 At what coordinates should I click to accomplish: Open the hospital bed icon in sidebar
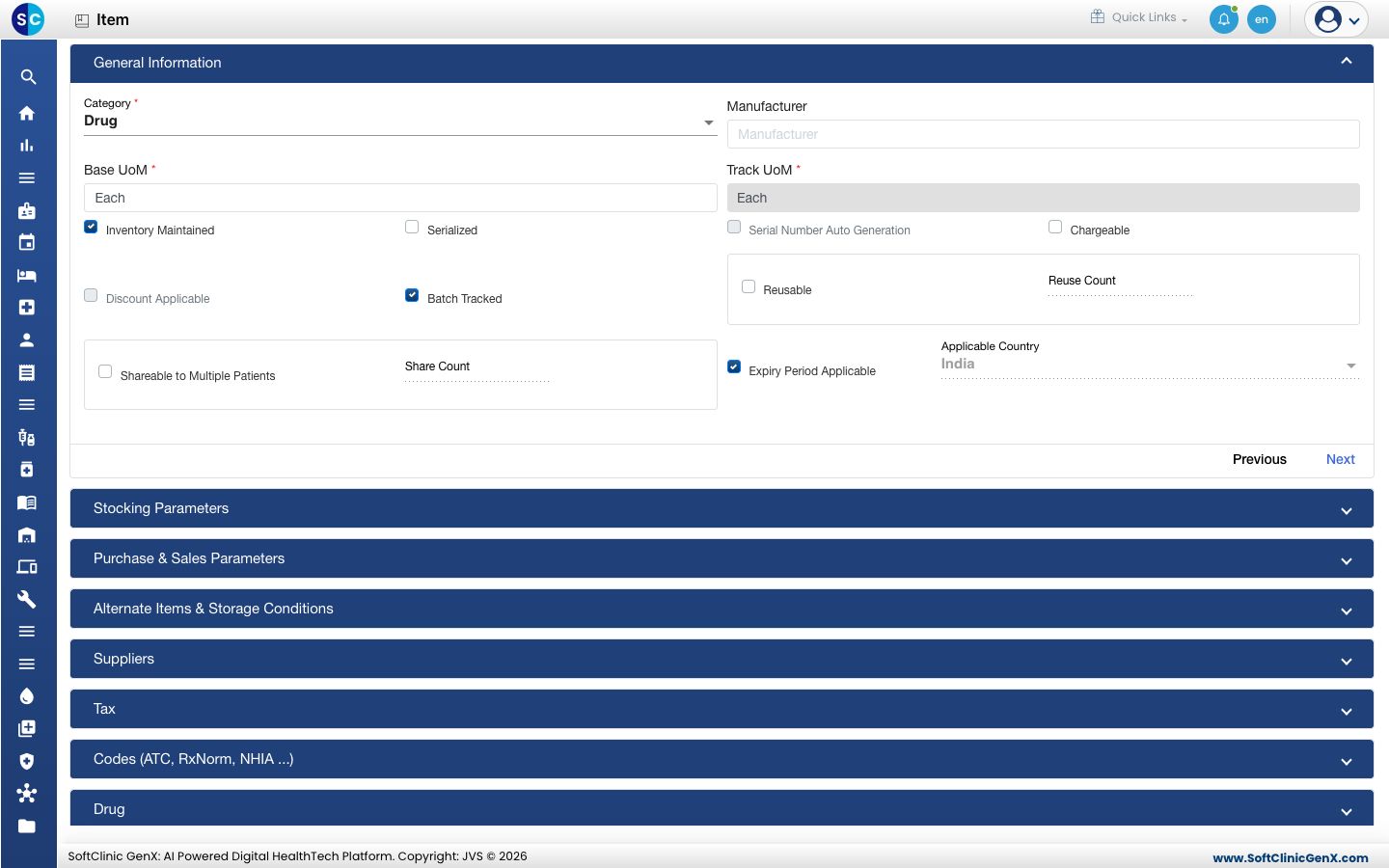[x=27, y=275]
